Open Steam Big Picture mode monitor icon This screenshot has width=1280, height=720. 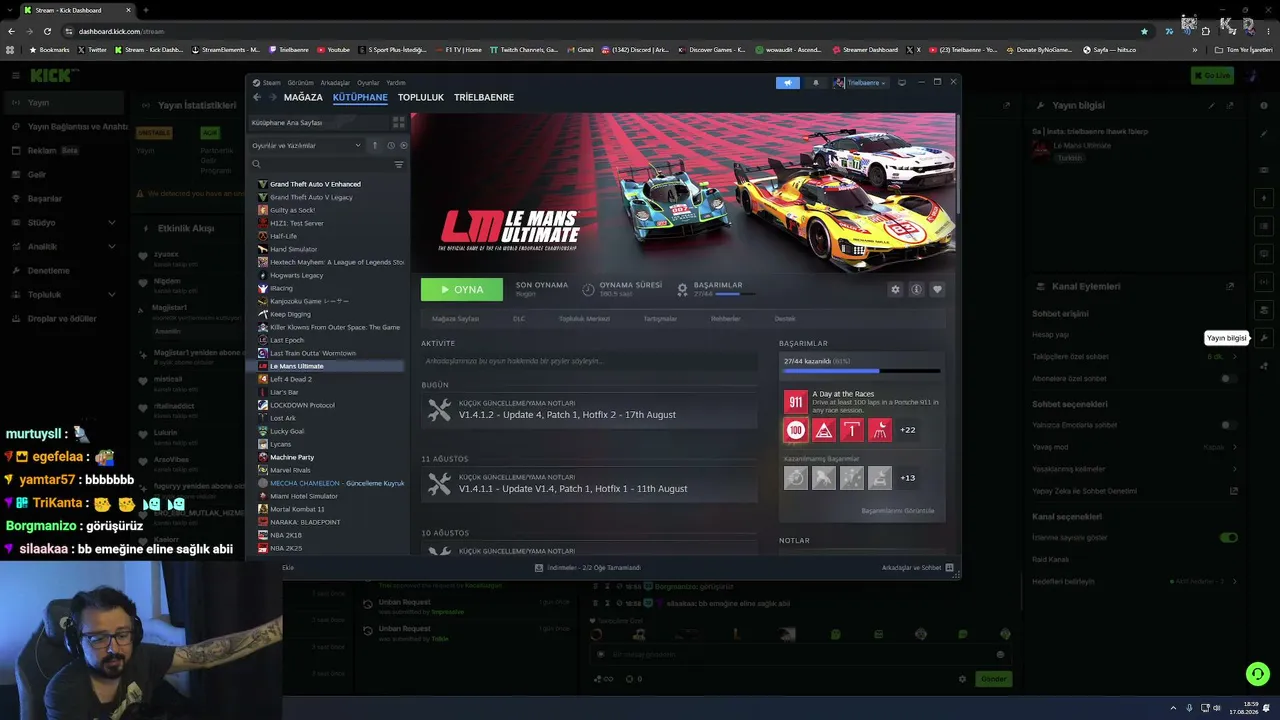(x=902, y=82)
